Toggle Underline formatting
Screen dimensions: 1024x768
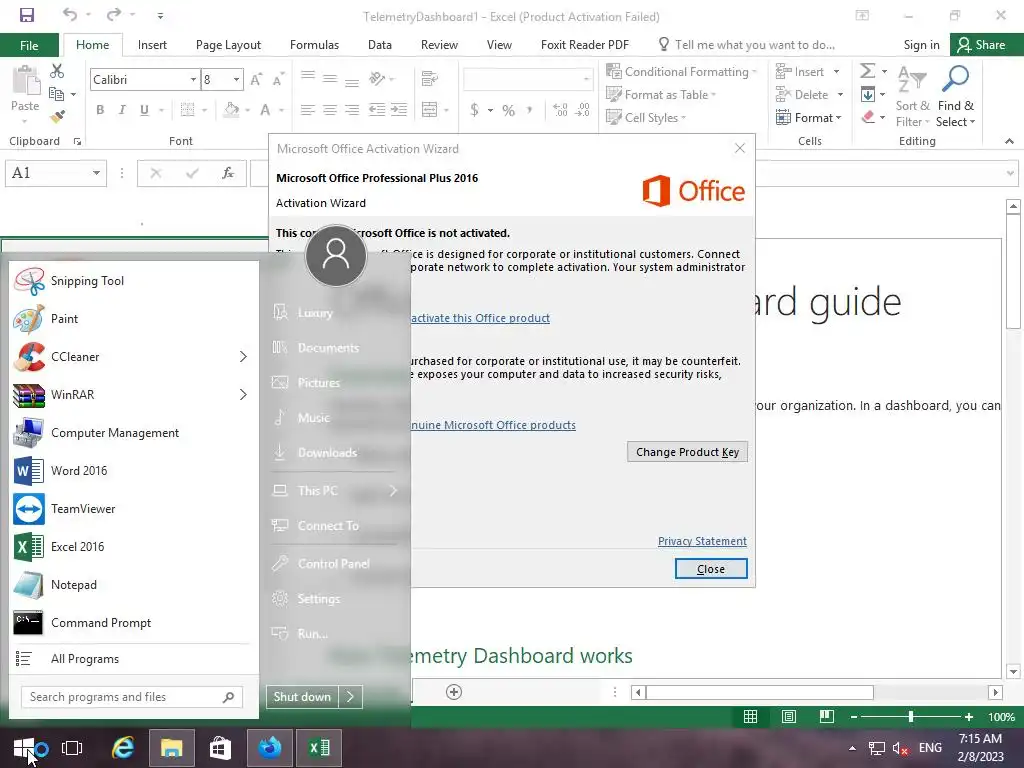point(144,110)
